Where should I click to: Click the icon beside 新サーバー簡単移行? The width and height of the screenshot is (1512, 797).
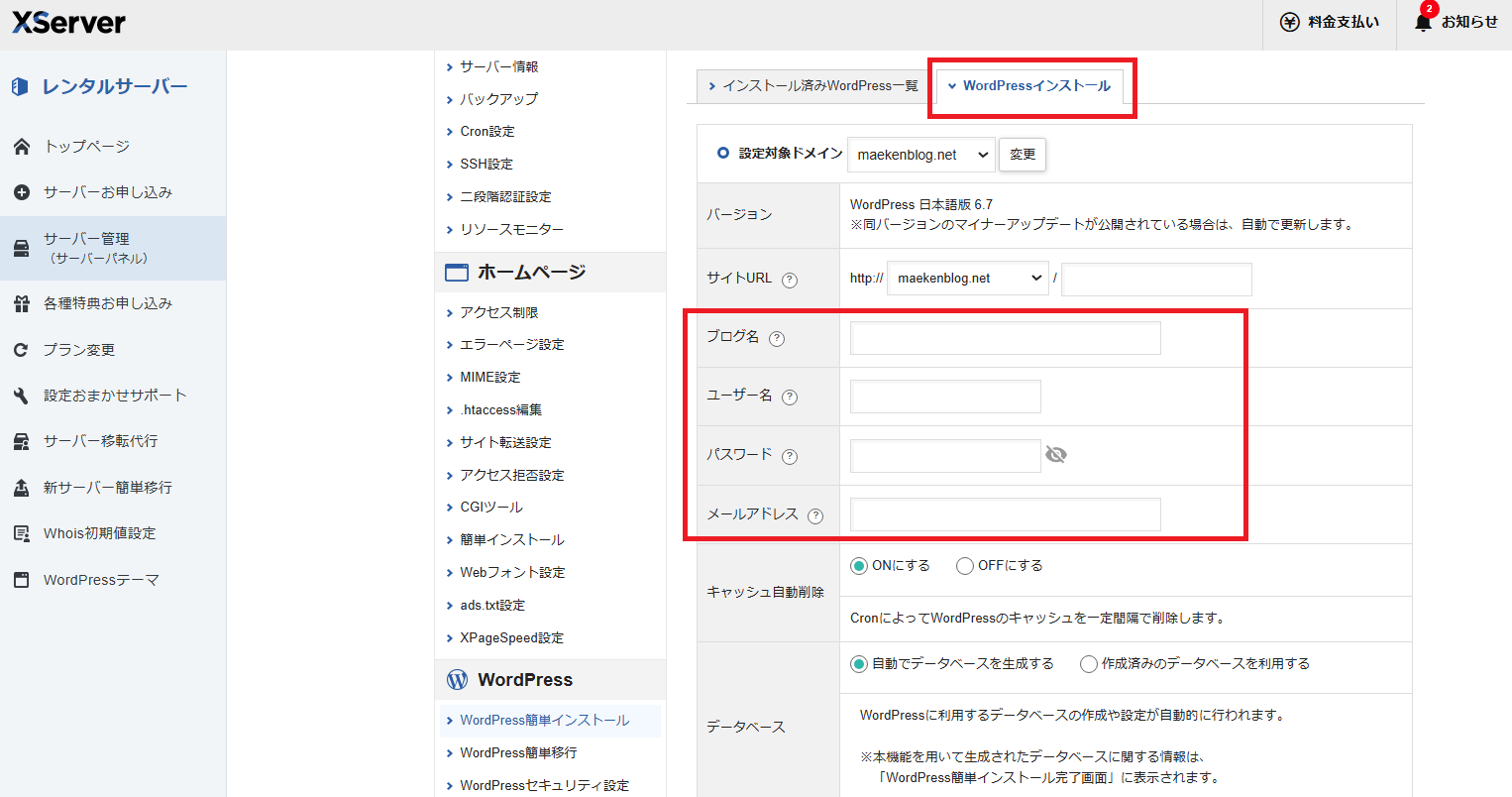point(22,488)
